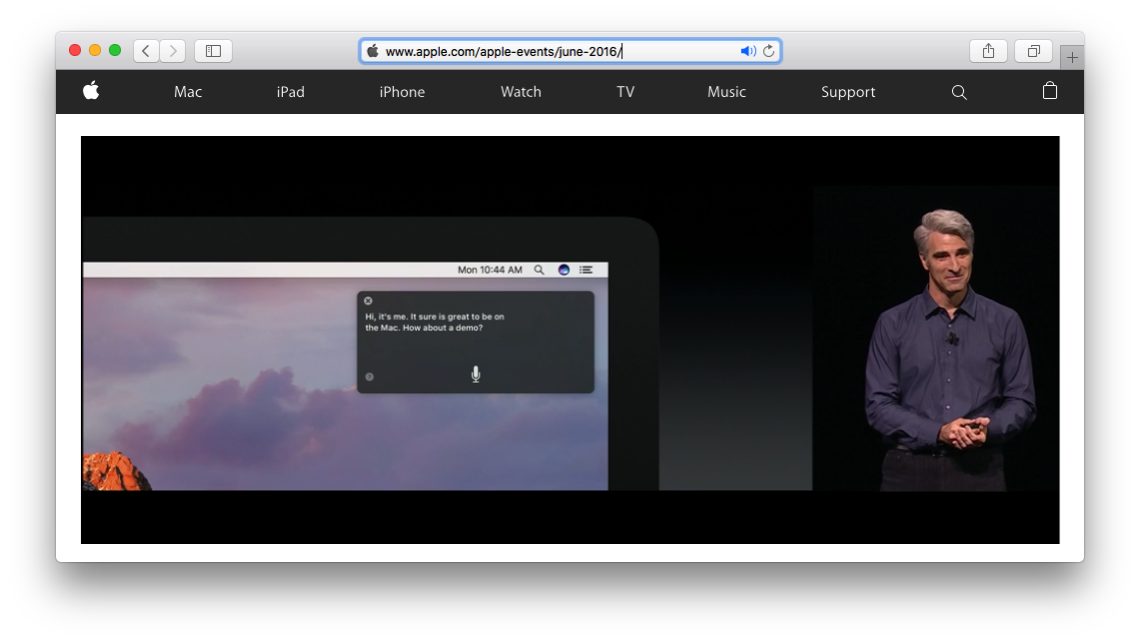The image size is (1140, 642).
Task: Open the Support link in navigation
Action: (x=848, y=92)
